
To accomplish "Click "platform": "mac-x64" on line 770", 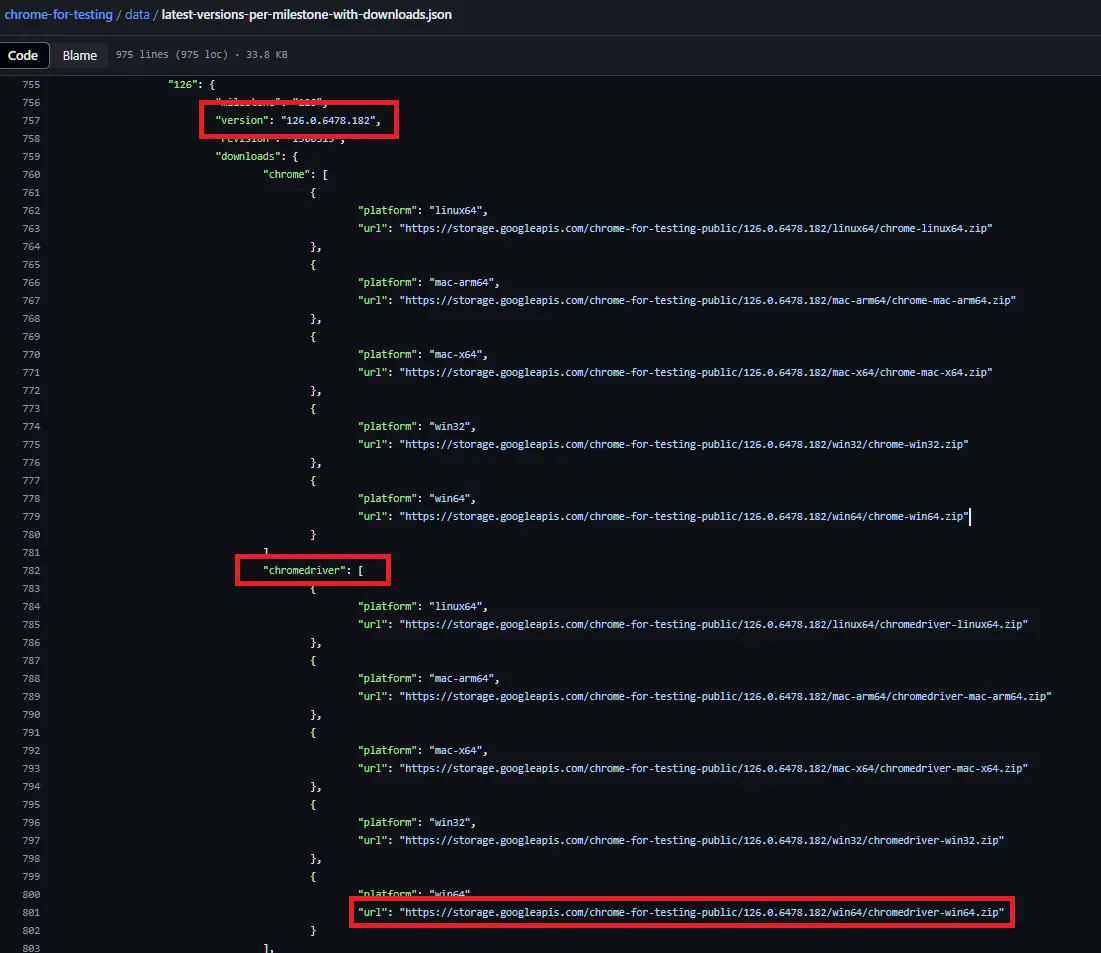I will [x=423, y=354].
